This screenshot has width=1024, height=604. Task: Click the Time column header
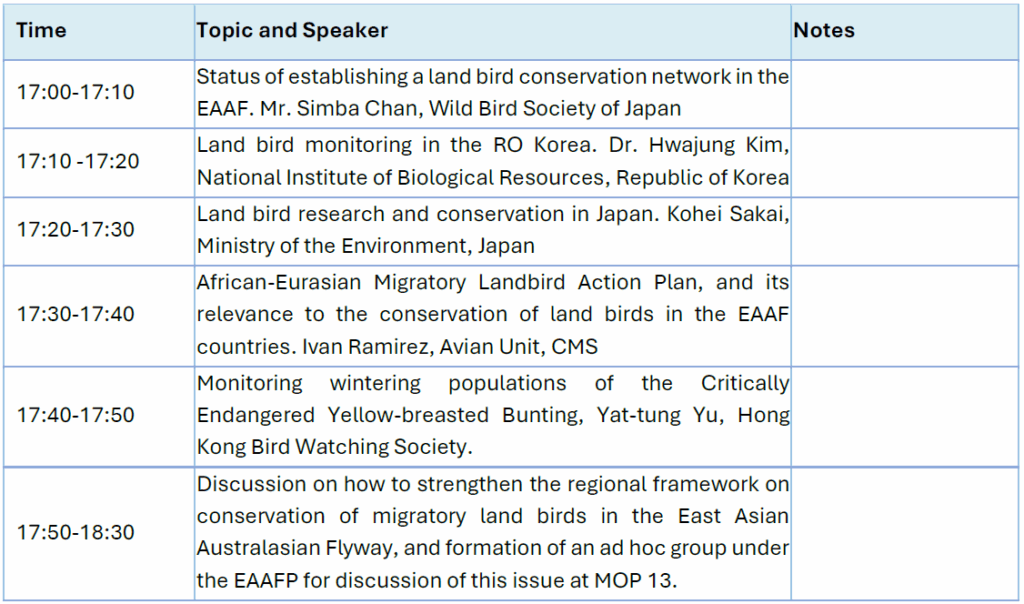point(42,30)
